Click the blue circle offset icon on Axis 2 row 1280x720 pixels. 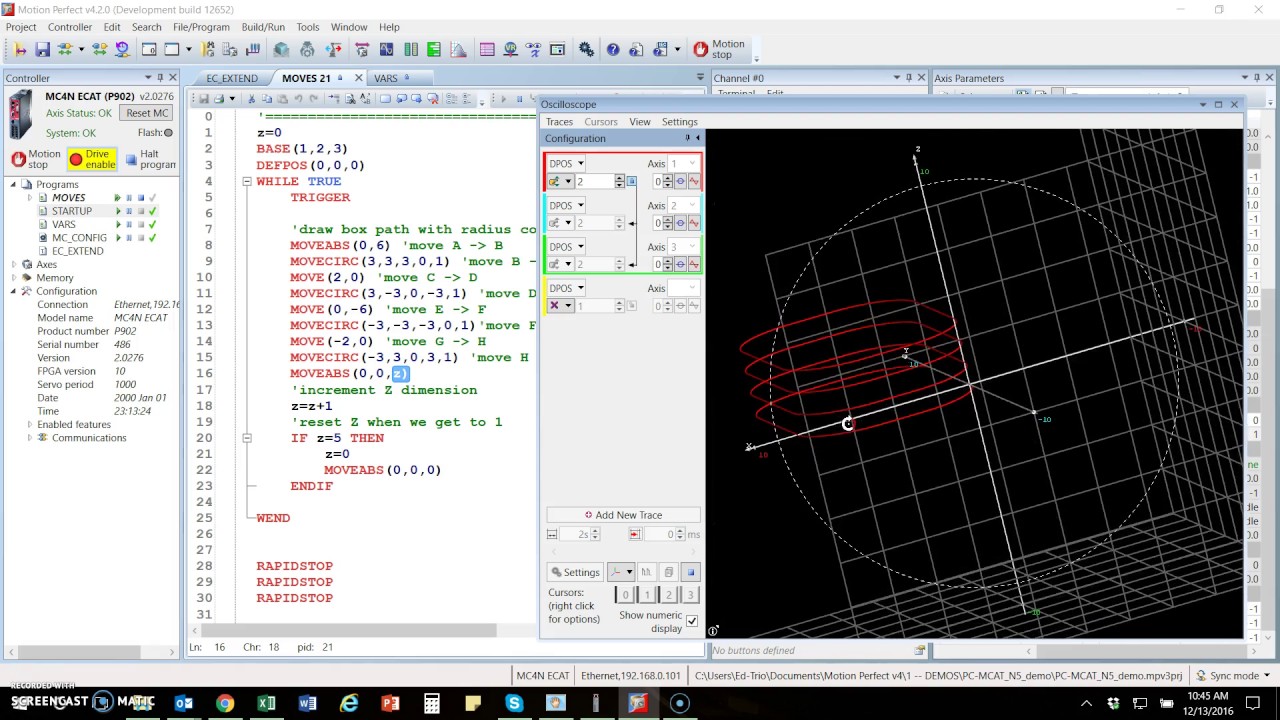click(x=680, y=223)
